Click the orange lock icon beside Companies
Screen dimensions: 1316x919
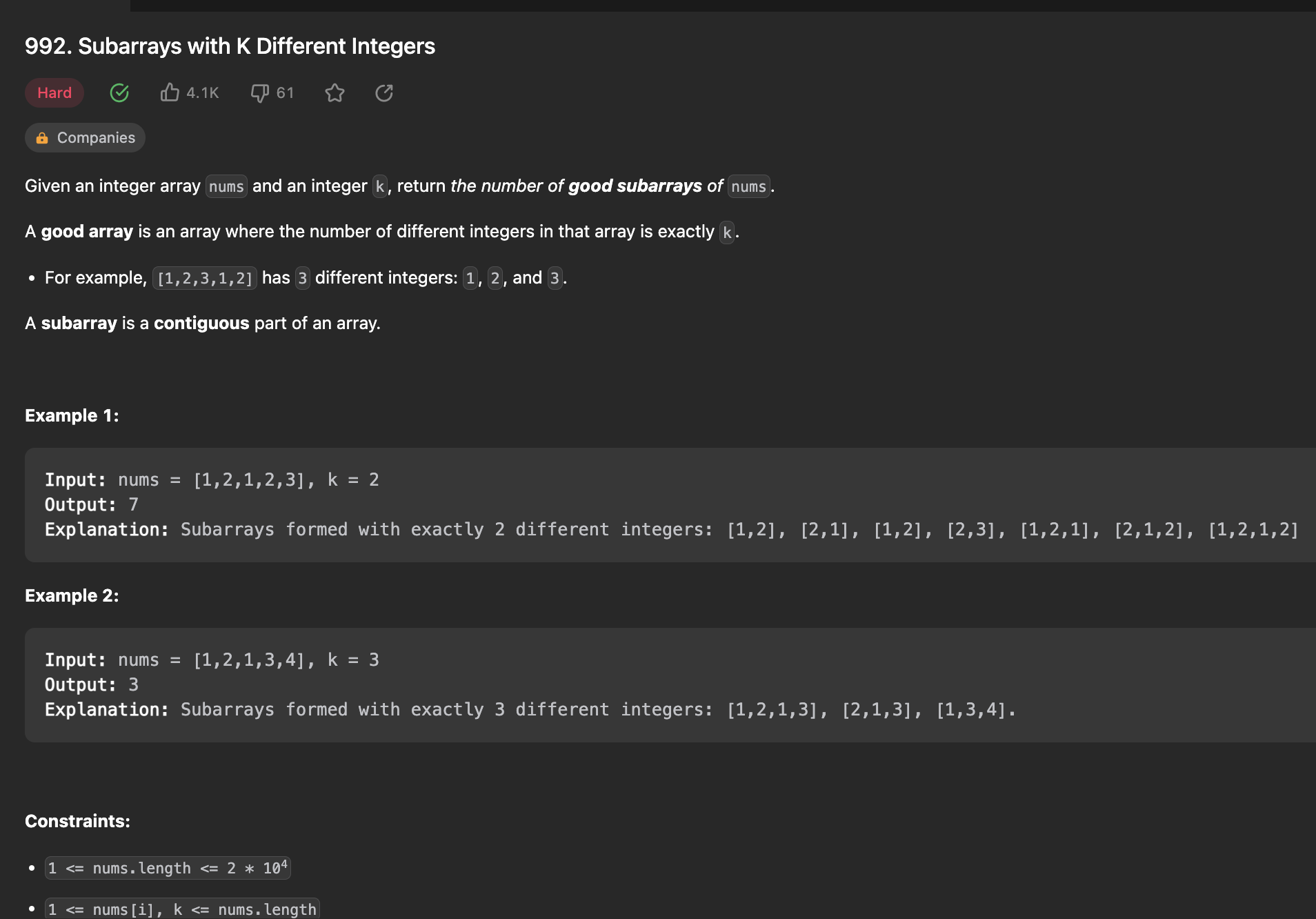click(42, 138)
